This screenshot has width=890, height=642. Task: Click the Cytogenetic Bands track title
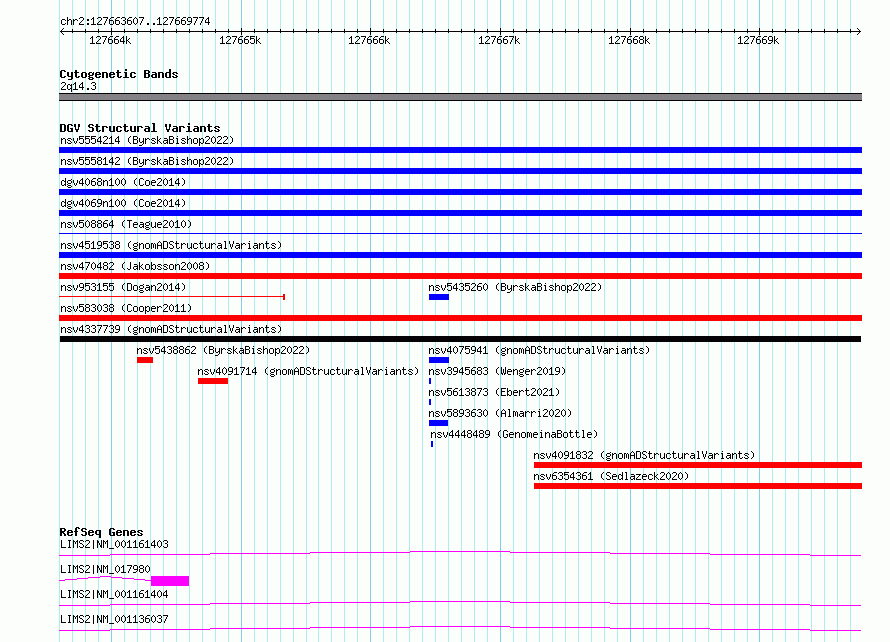tap(119, 74)
